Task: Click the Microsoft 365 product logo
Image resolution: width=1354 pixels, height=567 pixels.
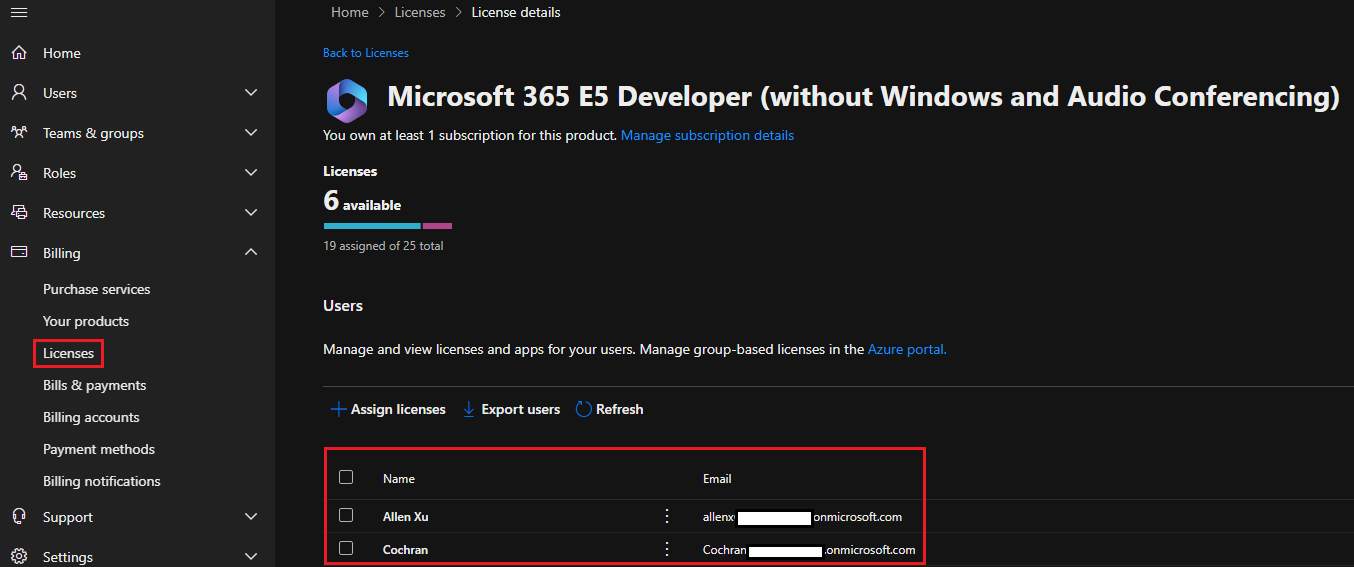Action: [347, 99]
